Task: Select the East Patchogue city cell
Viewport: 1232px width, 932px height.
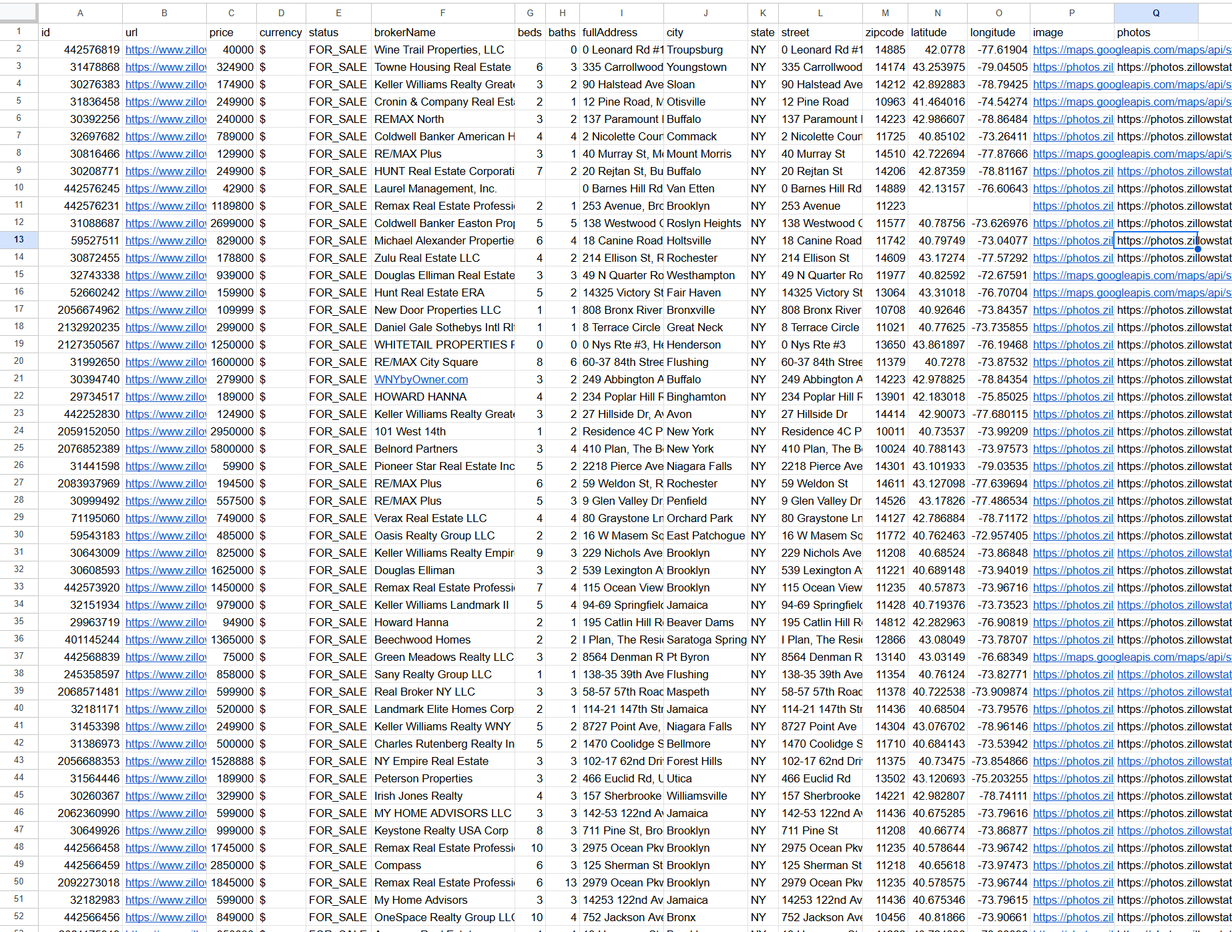Action: 705,535
